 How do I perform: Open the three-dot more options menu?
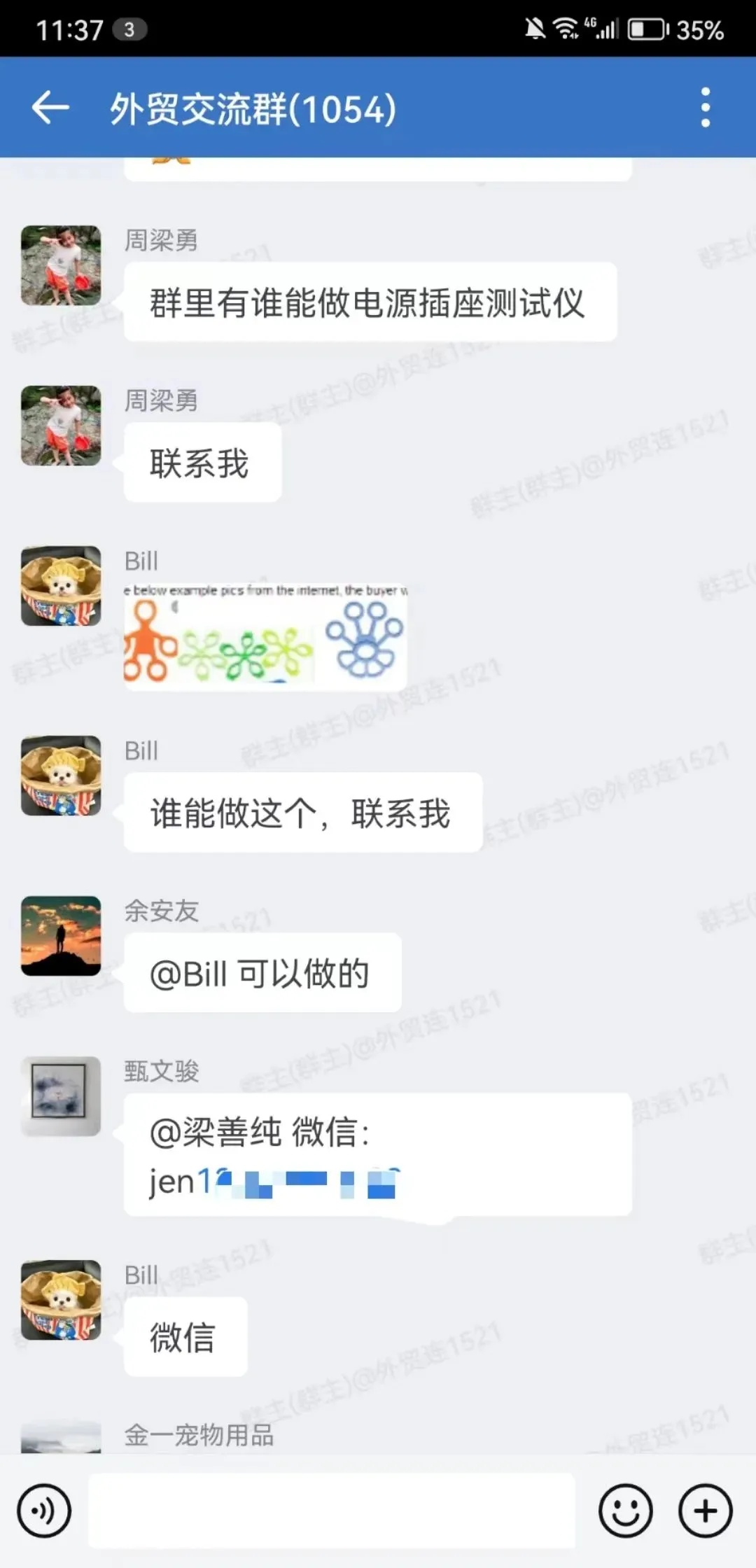pos(705,108)
